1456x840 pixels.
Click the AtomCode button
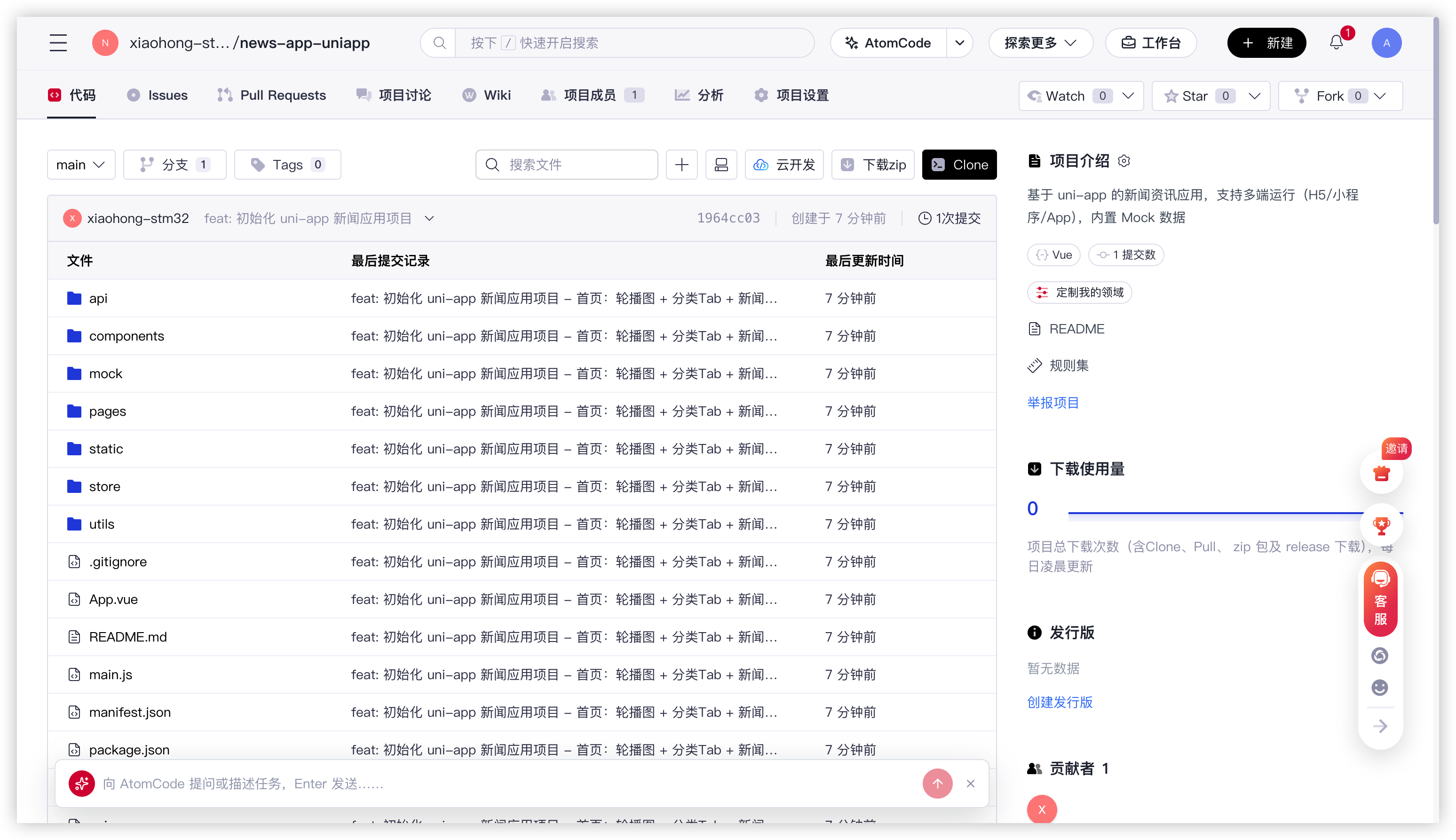(888, 43)
